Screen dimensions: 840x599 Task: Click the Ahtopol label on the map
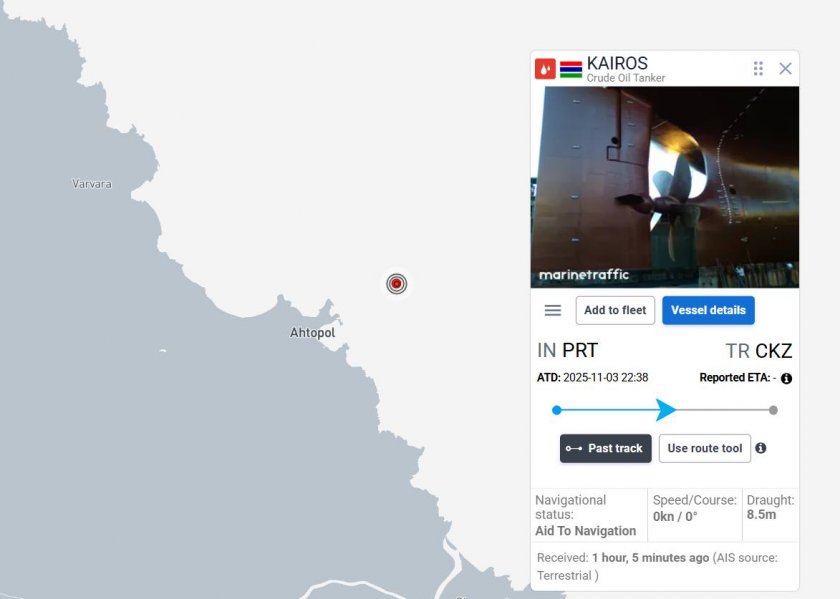click(x=312, y=333)
